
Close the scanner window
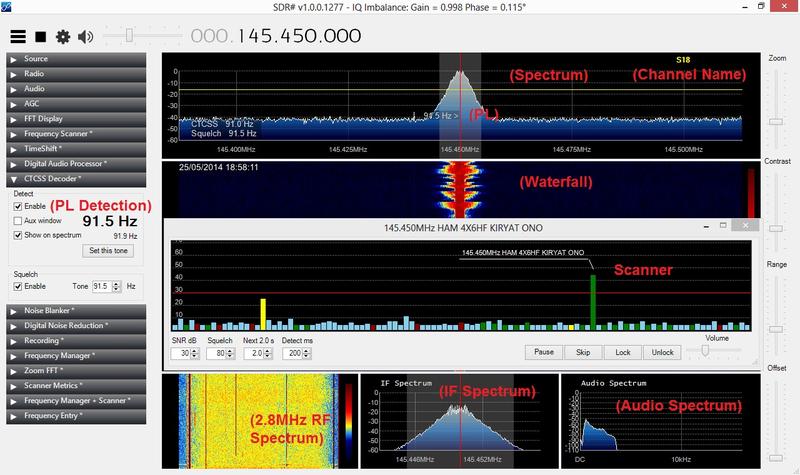click(x=745, y=225)
